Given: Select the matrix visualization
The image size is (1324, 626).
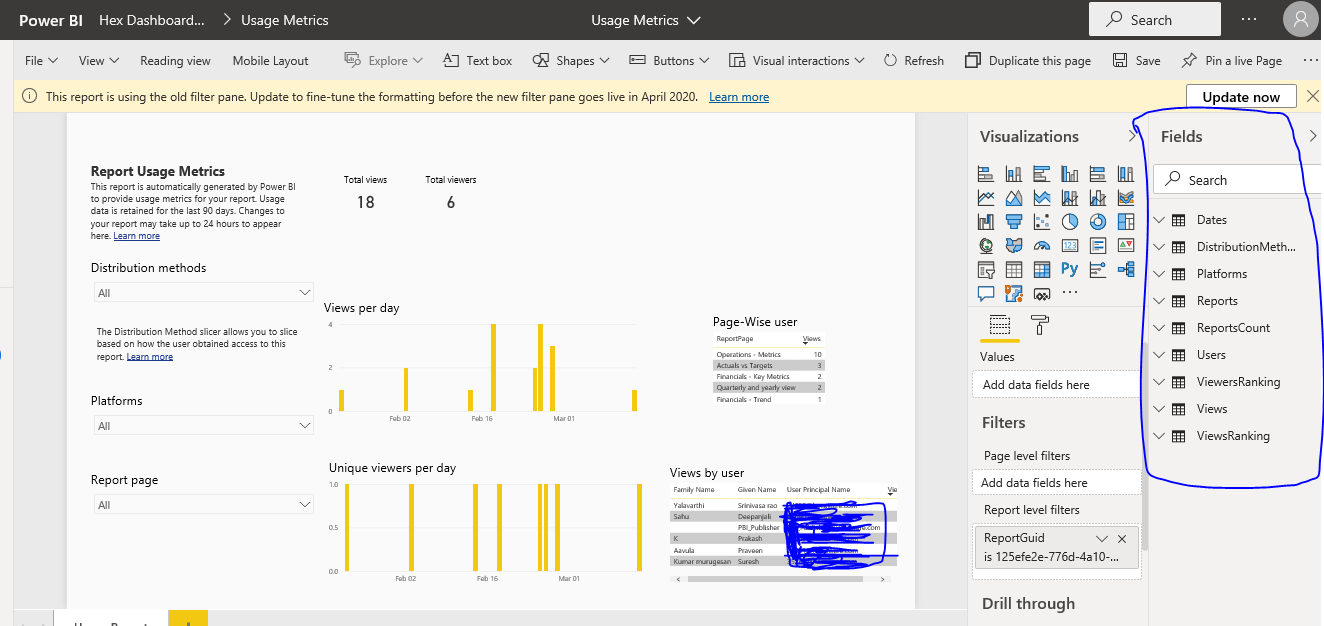Looking at the screenshot, I should 1042,270.
